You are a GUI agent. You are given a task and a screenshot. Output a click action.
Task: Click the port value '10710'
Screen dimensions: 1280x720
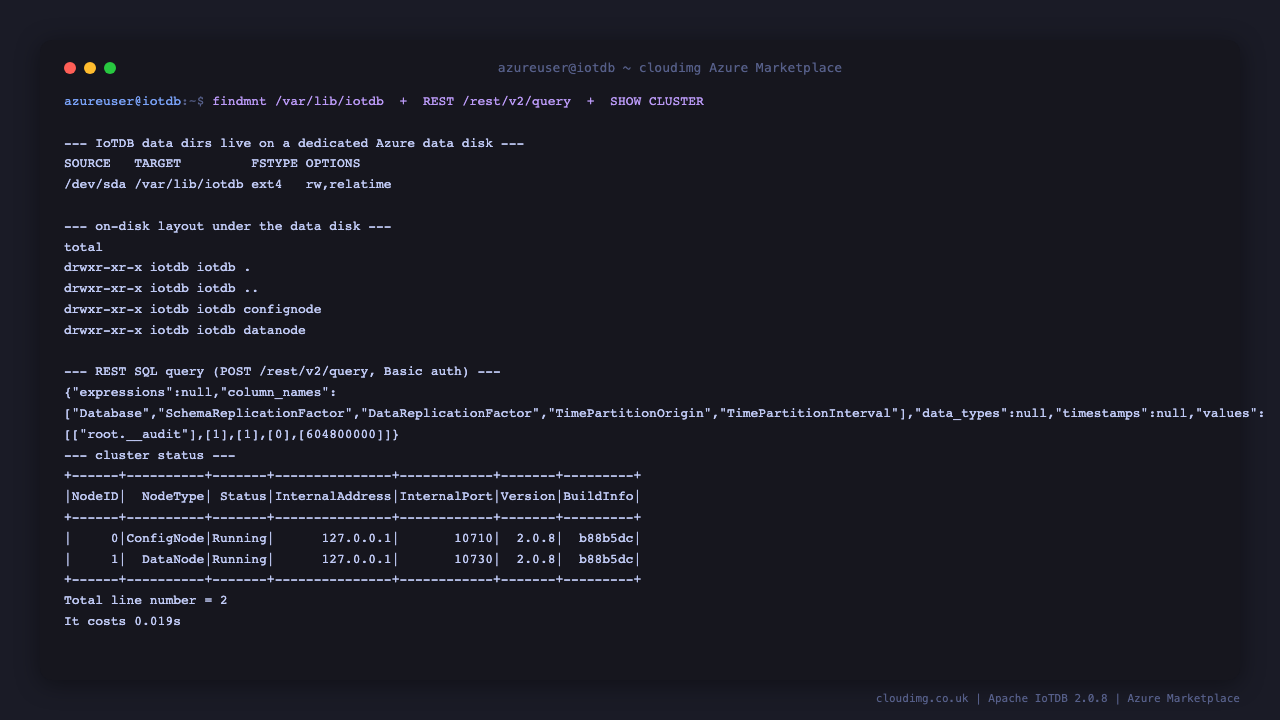(473, 538)
